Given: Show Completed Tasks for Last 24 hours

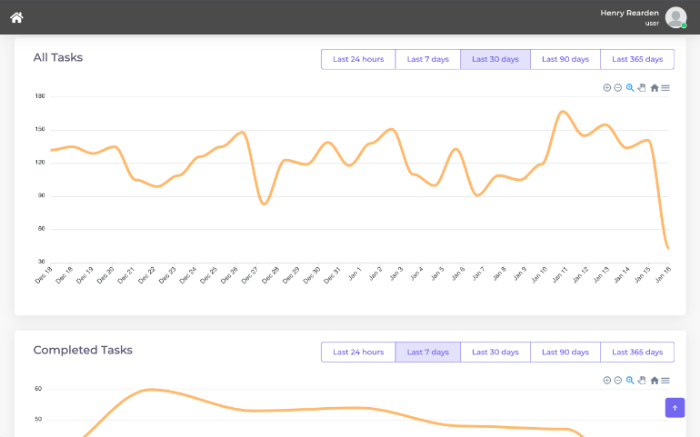Looking at the screenshot, I should point(358,352).
